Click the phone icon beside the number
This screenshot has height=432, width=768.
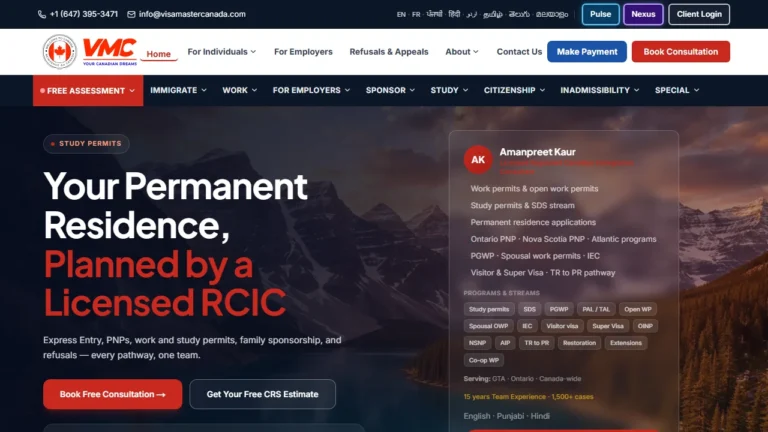click(42, 14)
